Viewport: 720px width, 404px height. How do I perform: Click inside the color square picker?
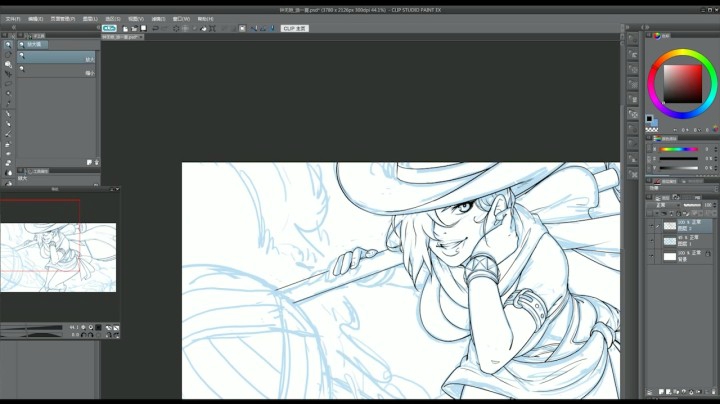click(x=682, y=84)
